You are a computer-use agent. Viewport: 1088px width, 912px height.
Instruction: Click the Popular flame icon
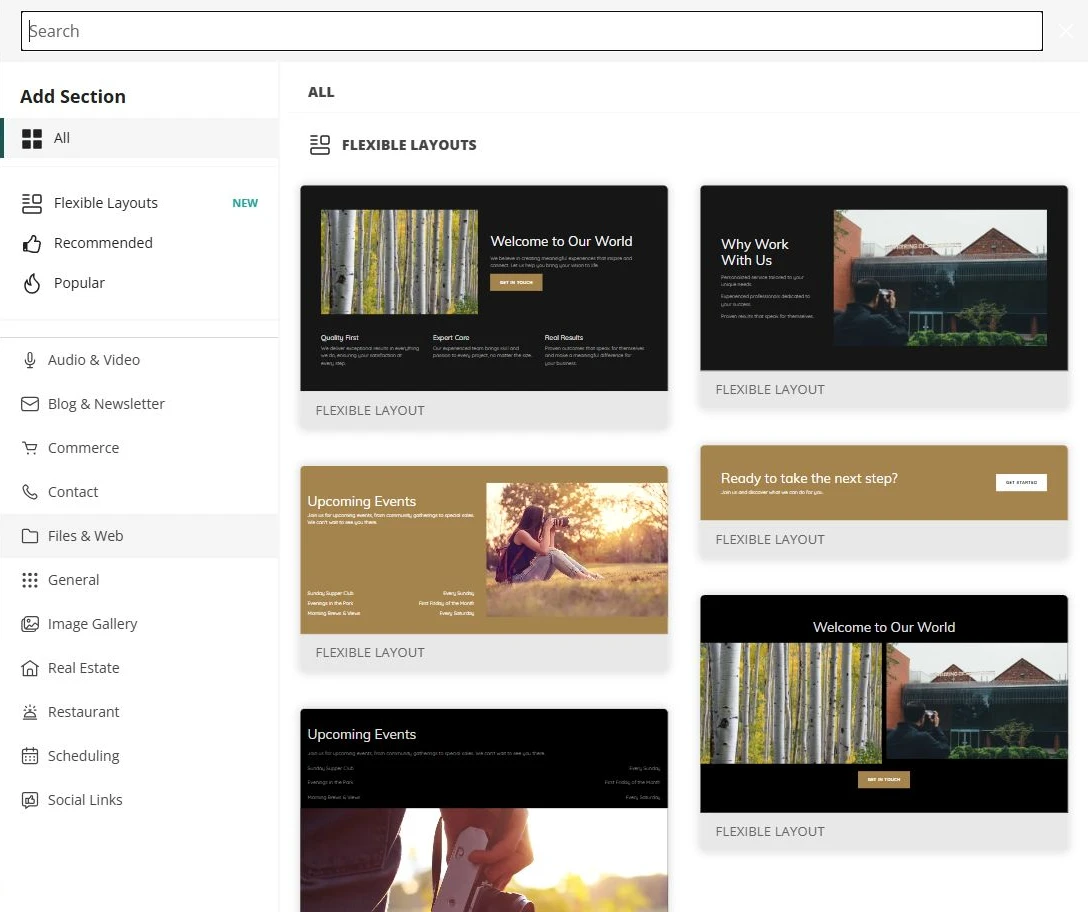pyautogui.click(x=32, y=283)
